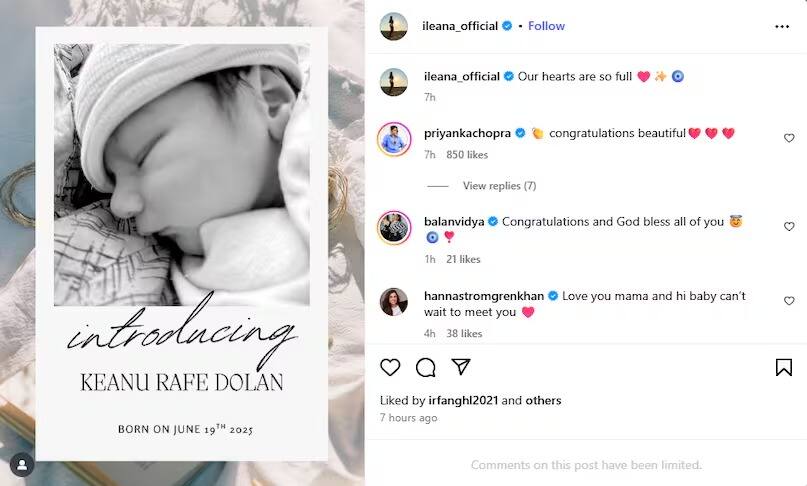
Task: Click tagged people icon on photo
Action: coord(21,464)
